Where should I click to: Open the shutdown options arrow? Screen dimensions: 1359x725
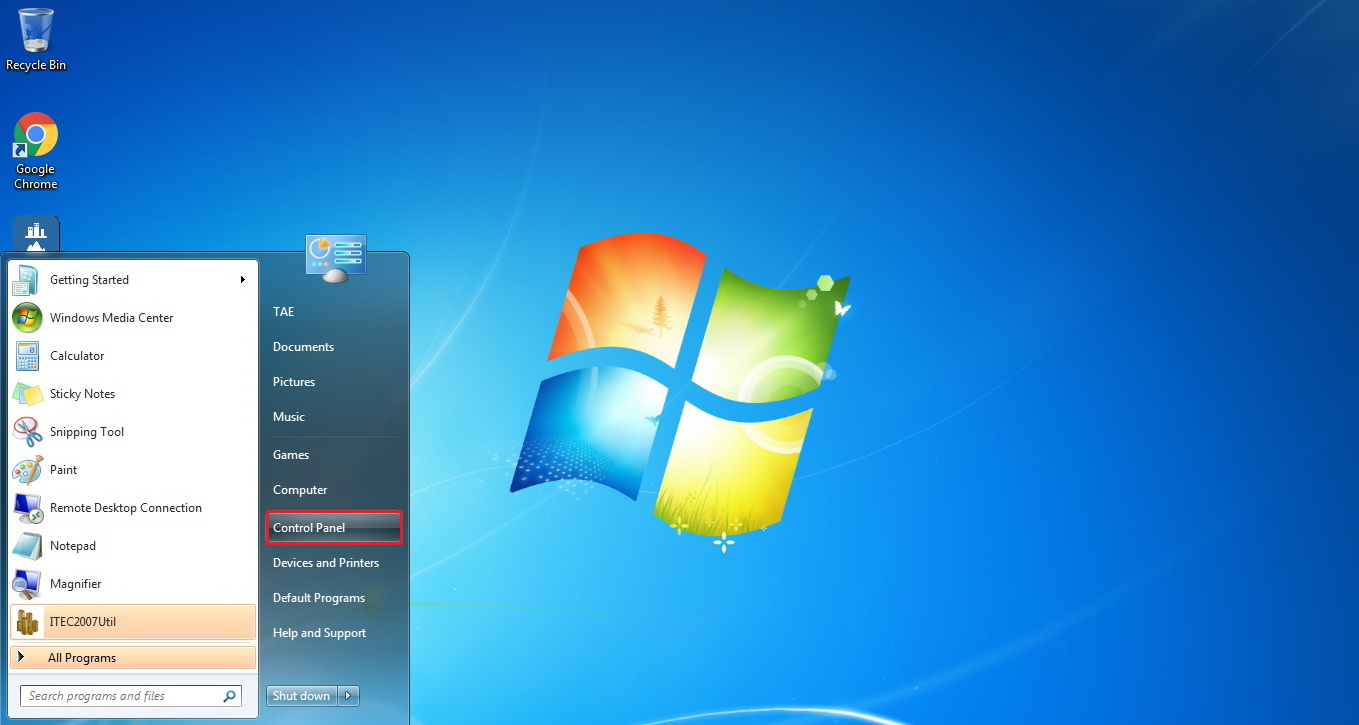click(x=349, y=696)
